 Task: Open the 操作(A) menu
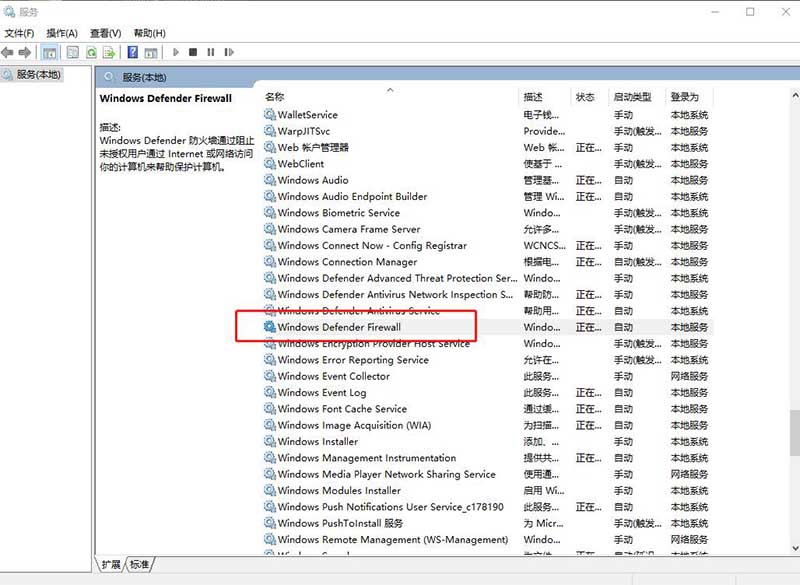coord(62,33)
